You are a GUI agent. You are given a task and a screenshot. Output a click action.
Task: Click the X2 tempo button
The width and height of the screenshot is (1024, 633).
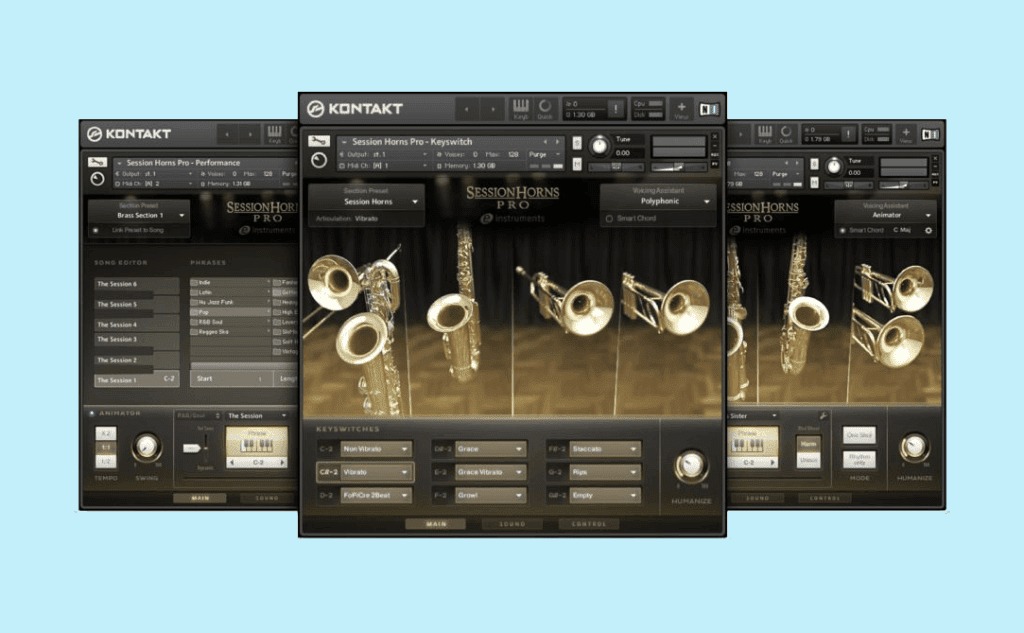[x=105, y=433]
